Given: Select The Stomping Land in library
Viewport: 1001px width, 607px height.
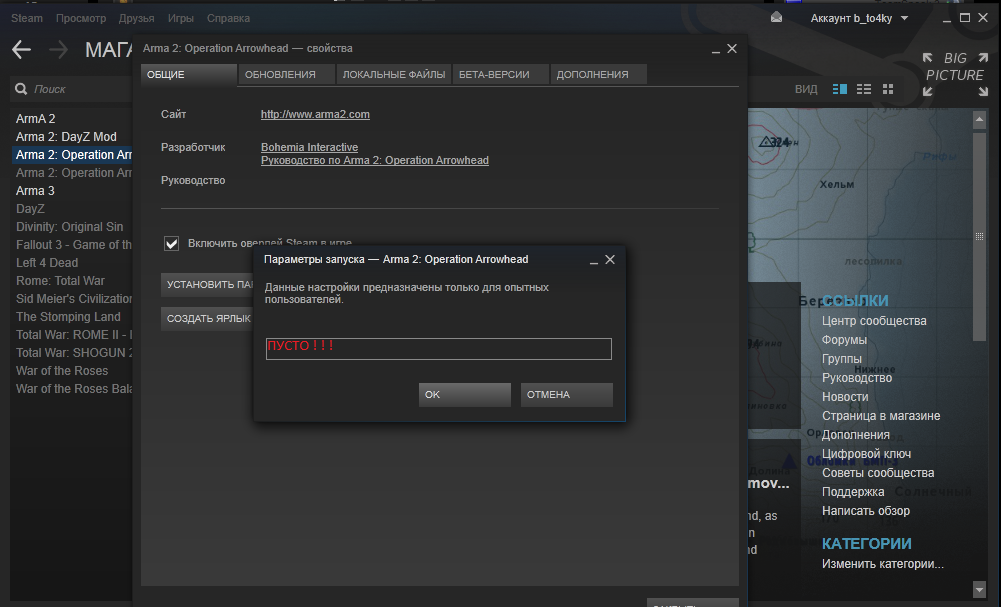Looking at the screenshot, I should tap(68, 317).
